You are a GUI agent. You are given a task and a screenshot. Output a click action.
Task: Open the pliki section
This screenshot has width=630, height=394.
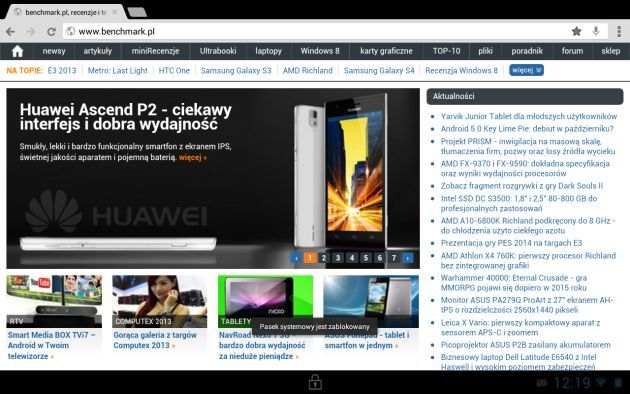[485, 51]
